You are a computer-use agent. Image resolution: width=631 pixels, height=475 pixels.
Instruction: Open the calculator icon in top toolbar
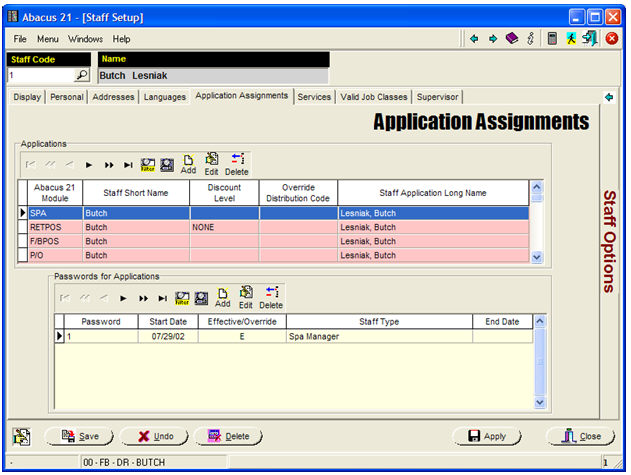tap(552, 39)
